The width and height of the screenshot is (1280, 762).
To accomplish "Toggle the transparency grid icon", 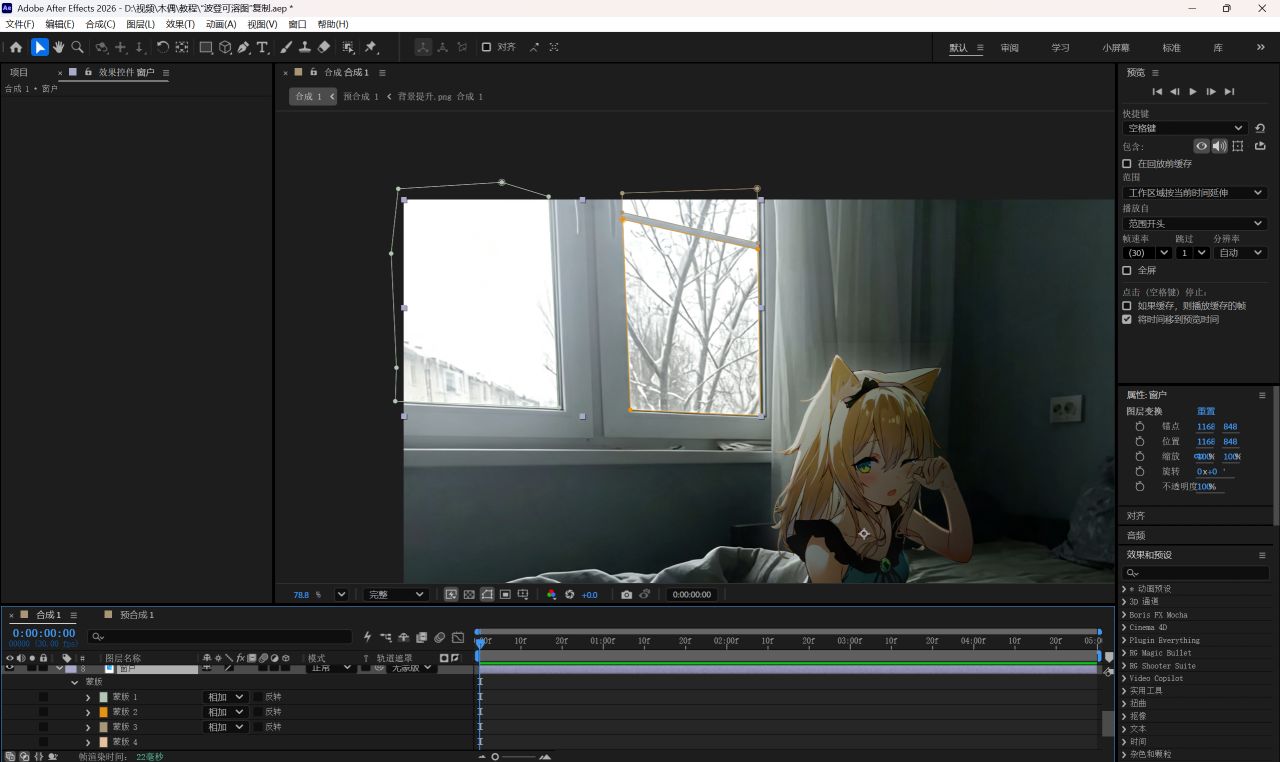I will (x=469, y=594).
